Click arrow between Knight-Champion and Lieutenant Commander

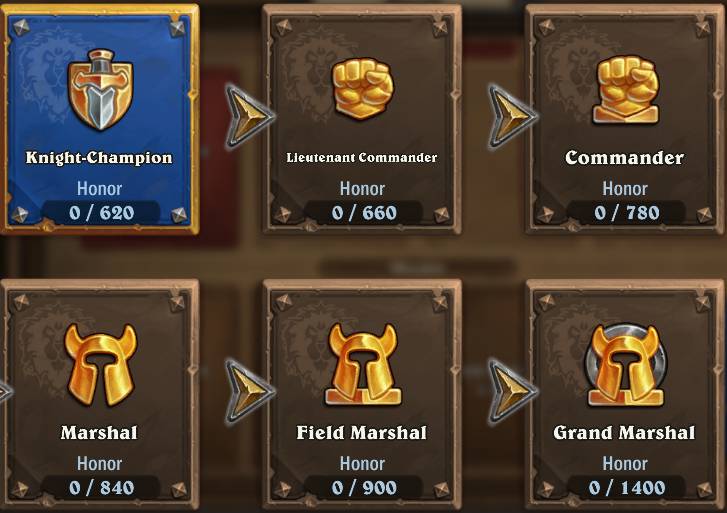[249, 116]
